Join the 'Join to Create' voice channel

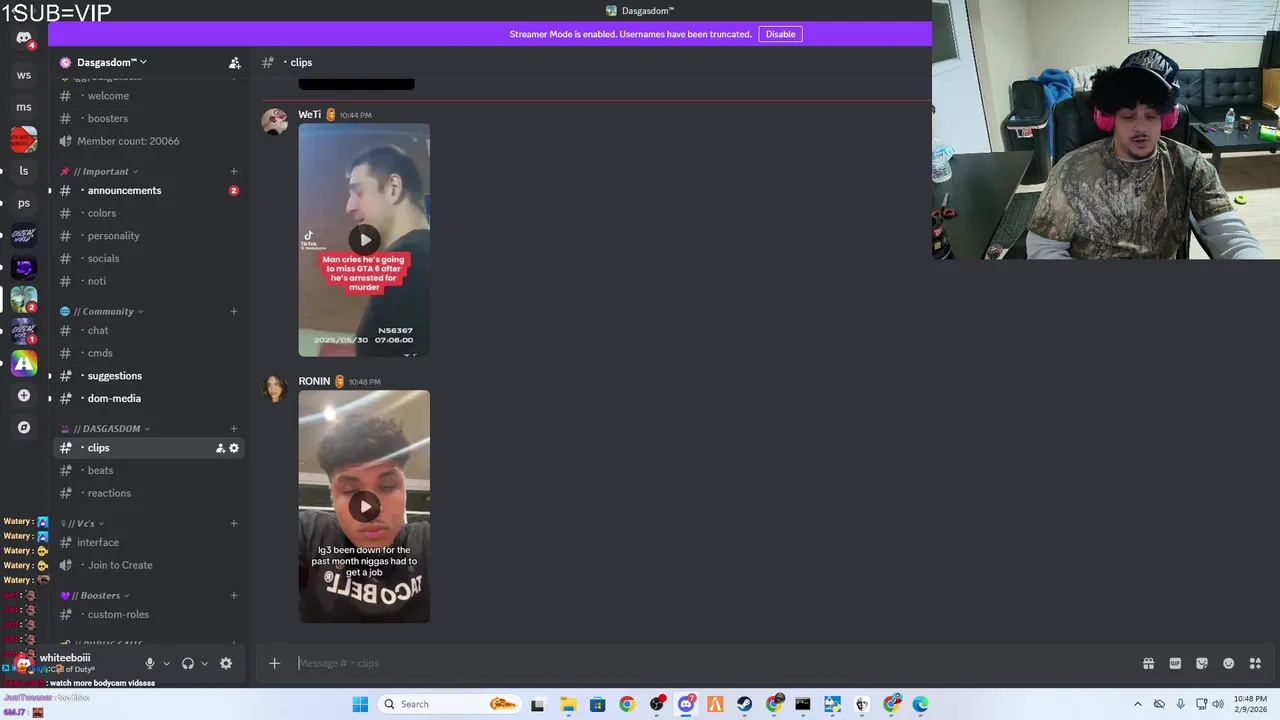point(148,565)
